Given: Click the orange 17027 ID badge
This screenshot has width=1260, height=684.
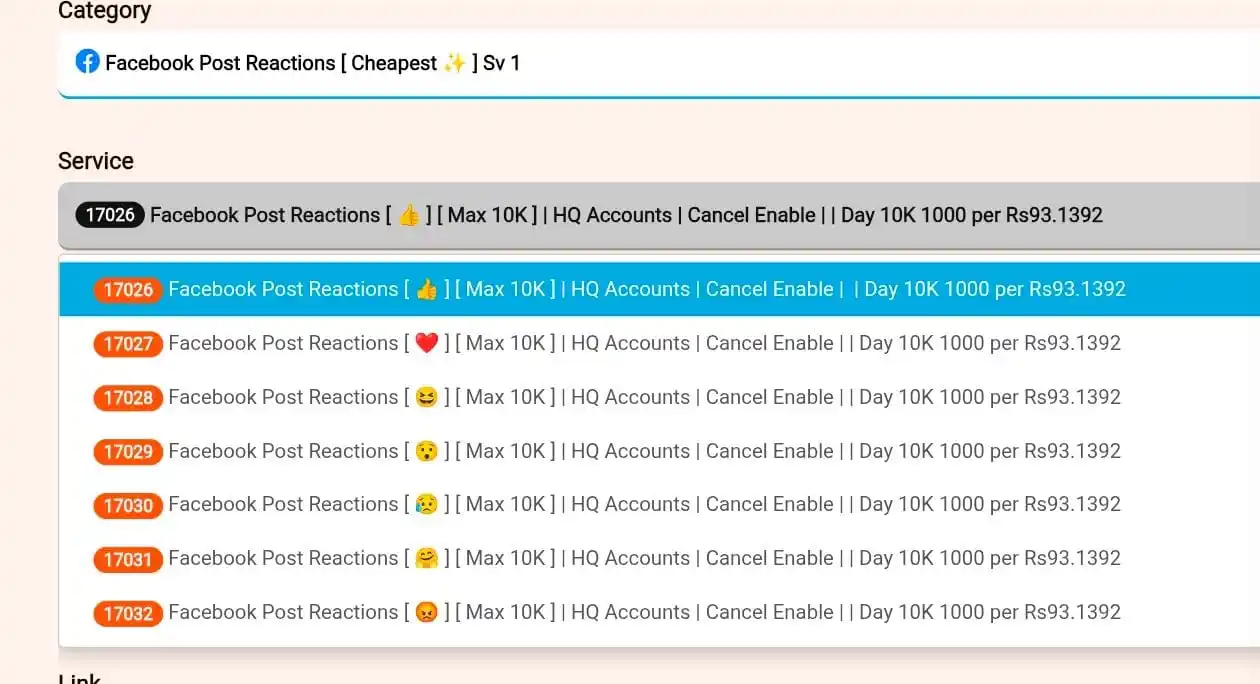Looking at the screenshot, I should coord(128,344).
